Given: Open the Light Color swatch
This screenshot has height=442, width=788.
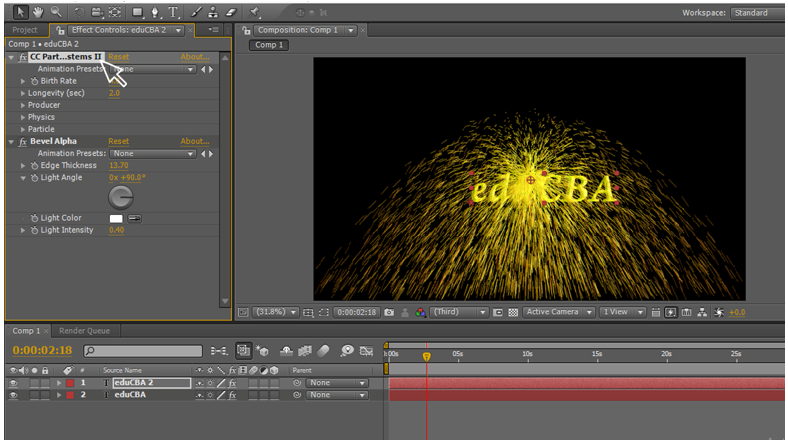Looking at the screenshot, I should click(x=116, y=218).
